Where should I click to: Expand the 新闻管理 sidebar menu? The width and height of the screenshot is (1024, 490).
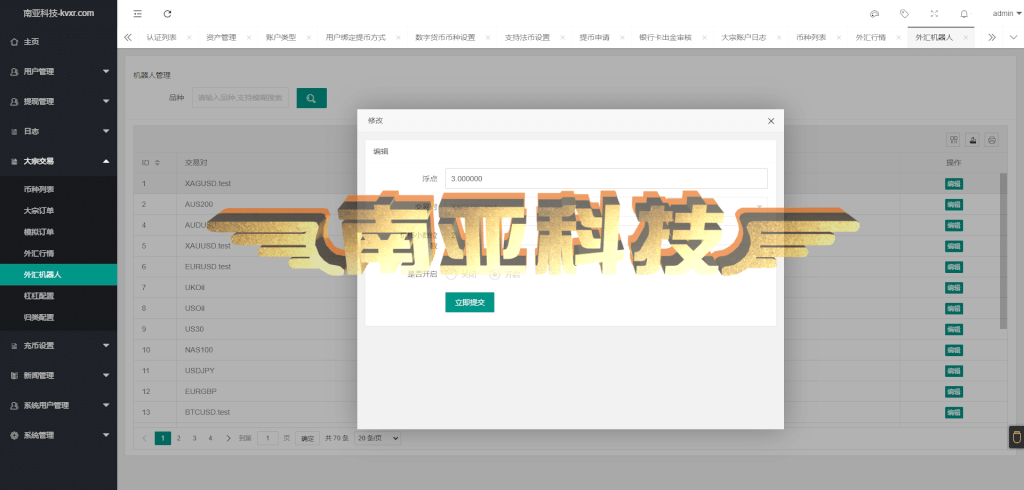click(x=58, y=376)
